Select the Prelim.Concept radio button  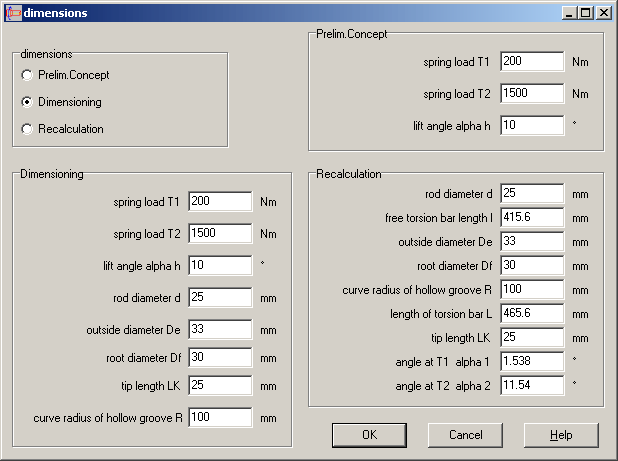[x=27, y=75]
